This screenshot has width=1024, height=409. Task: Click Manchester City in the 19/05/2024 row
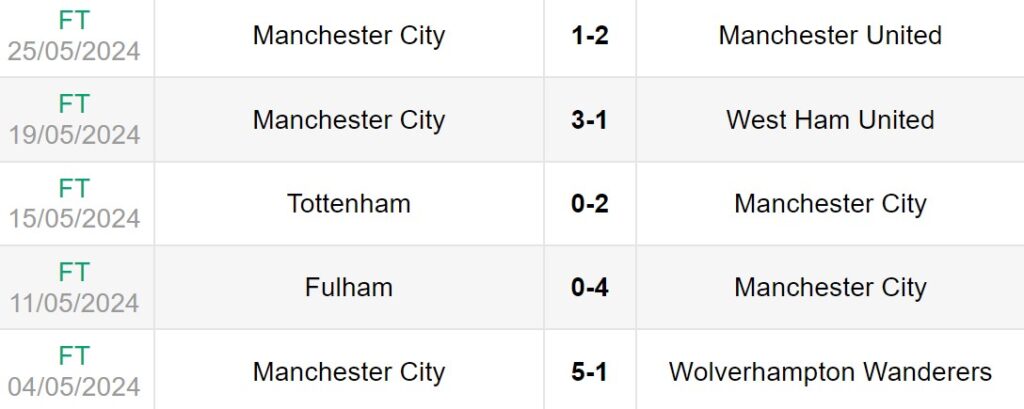pos(349,120)
